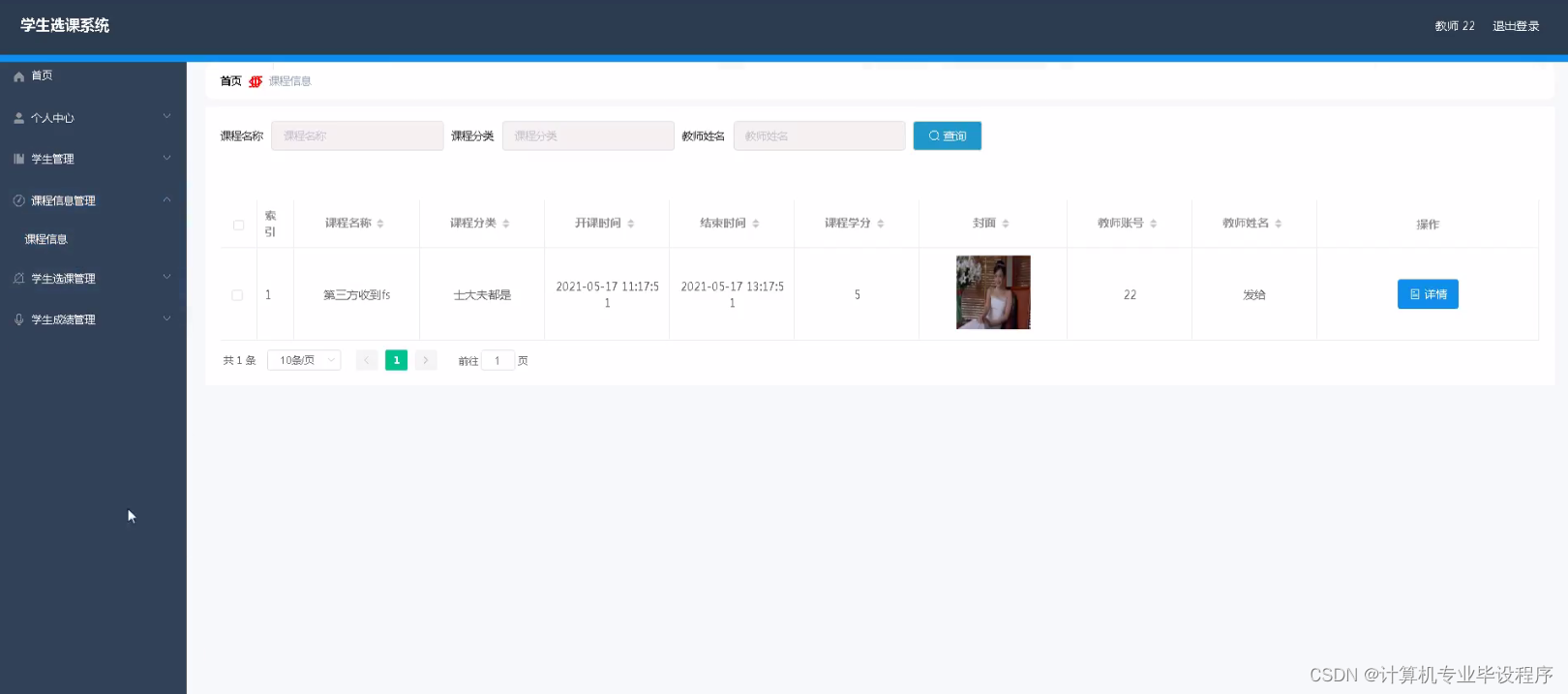Go to next page arrow

426,360
